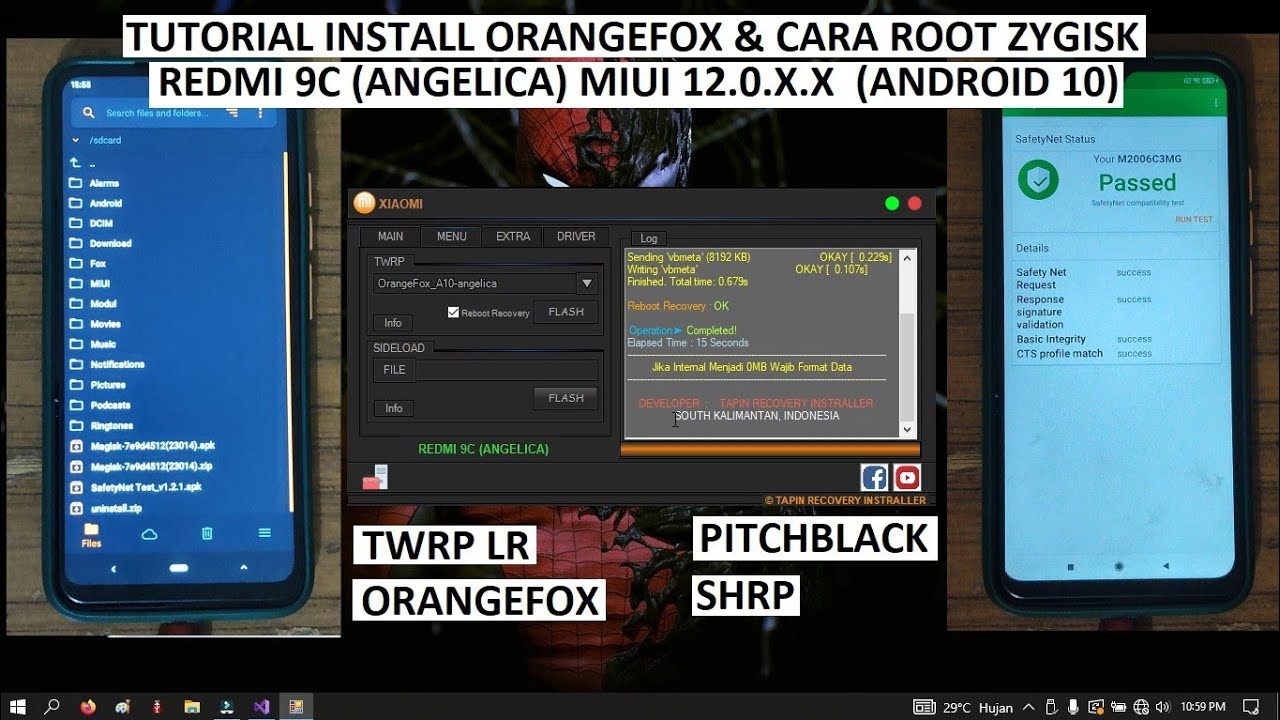
Task: Toggle the Reboot Recovery checkbox
Action: pos(453,312)
